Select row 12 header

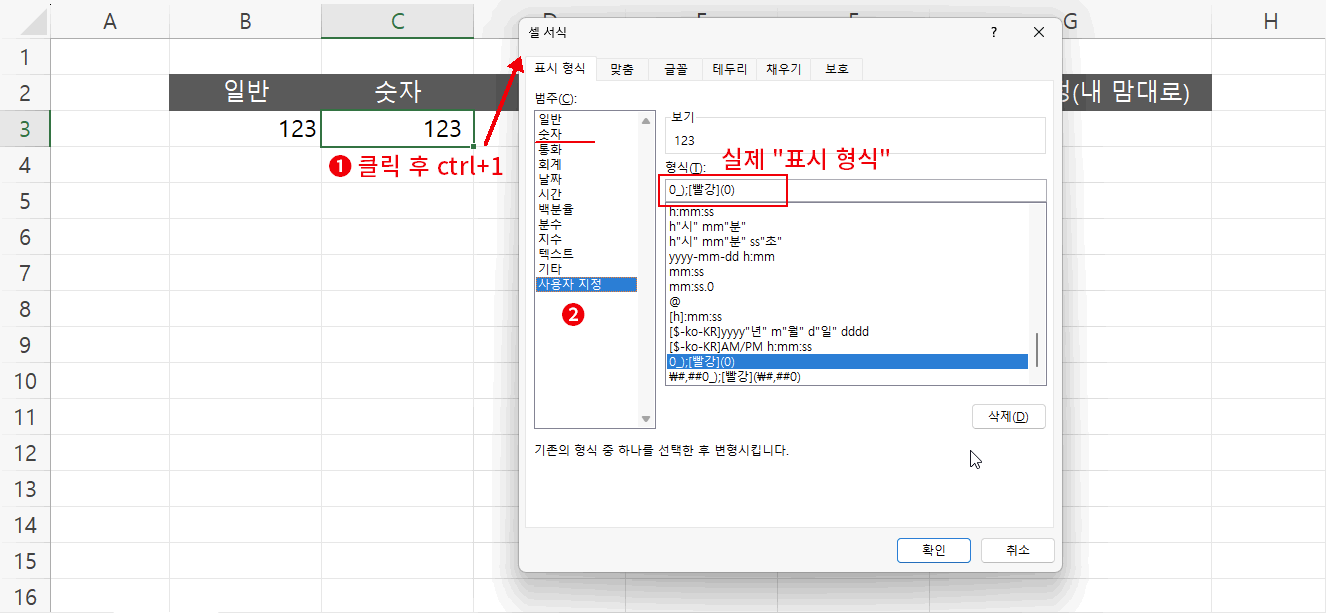[25, 453]
